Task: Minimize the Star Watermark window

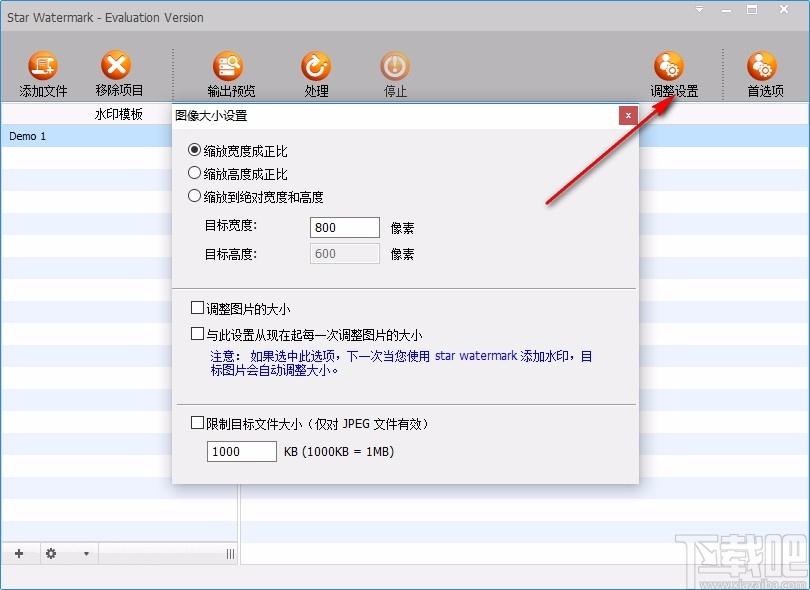Action: click(726, 10)
